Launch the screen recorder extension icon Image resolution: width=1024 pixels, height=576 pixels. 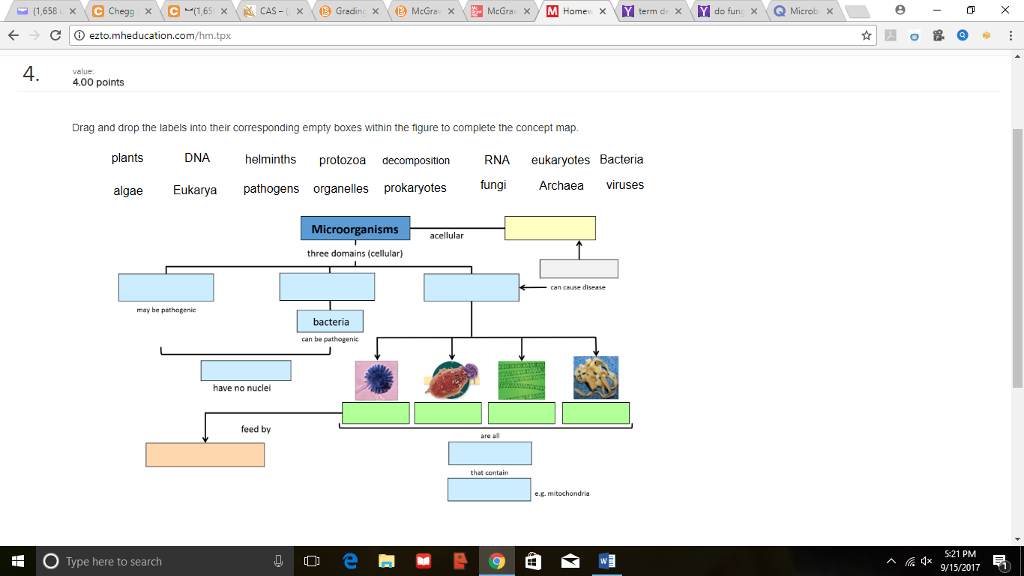point(937,35)
